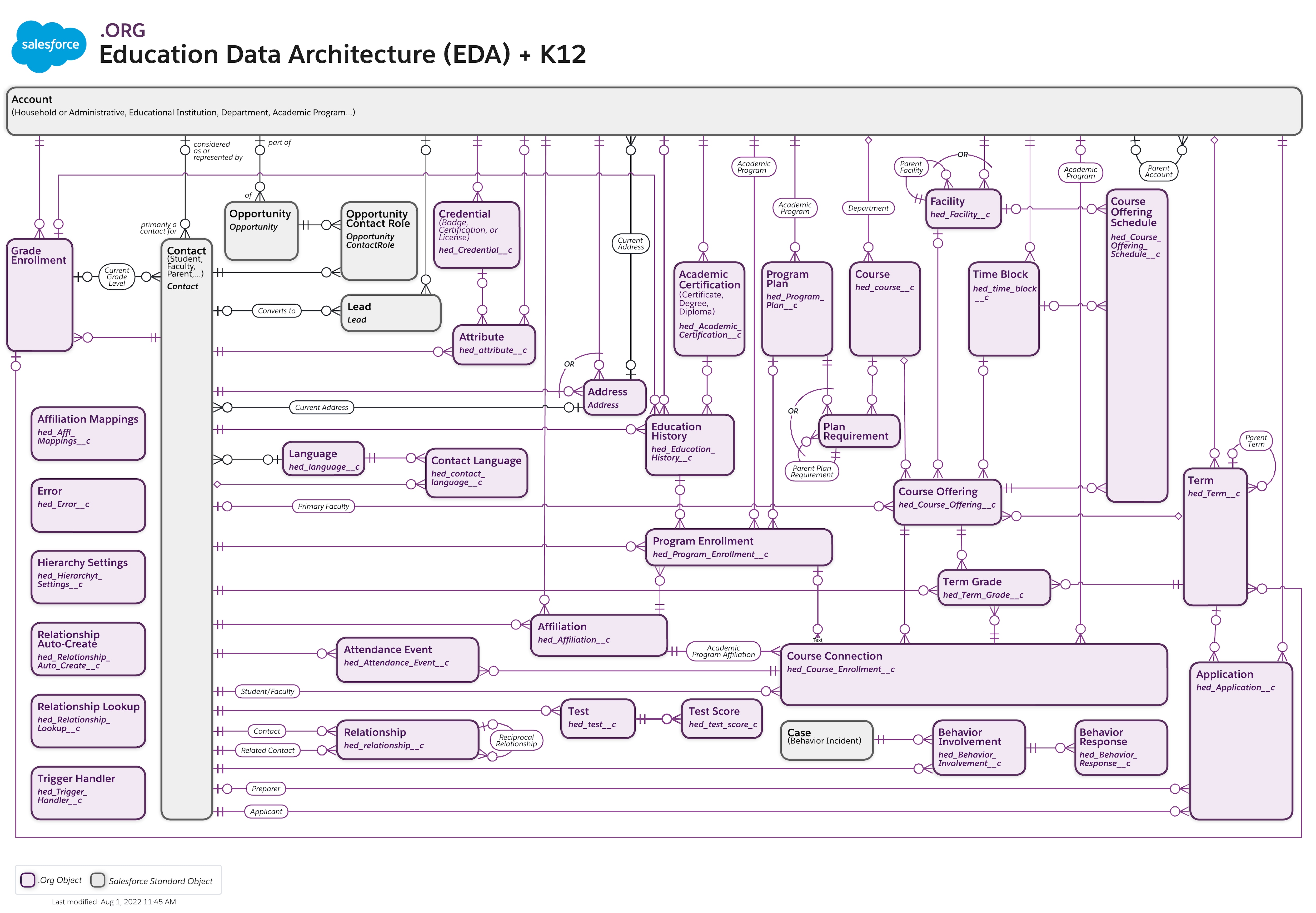Click the Converts to relationship label
Image resolution: width=1316 pixels, height=913 pixels.
(x=277, y=311)
